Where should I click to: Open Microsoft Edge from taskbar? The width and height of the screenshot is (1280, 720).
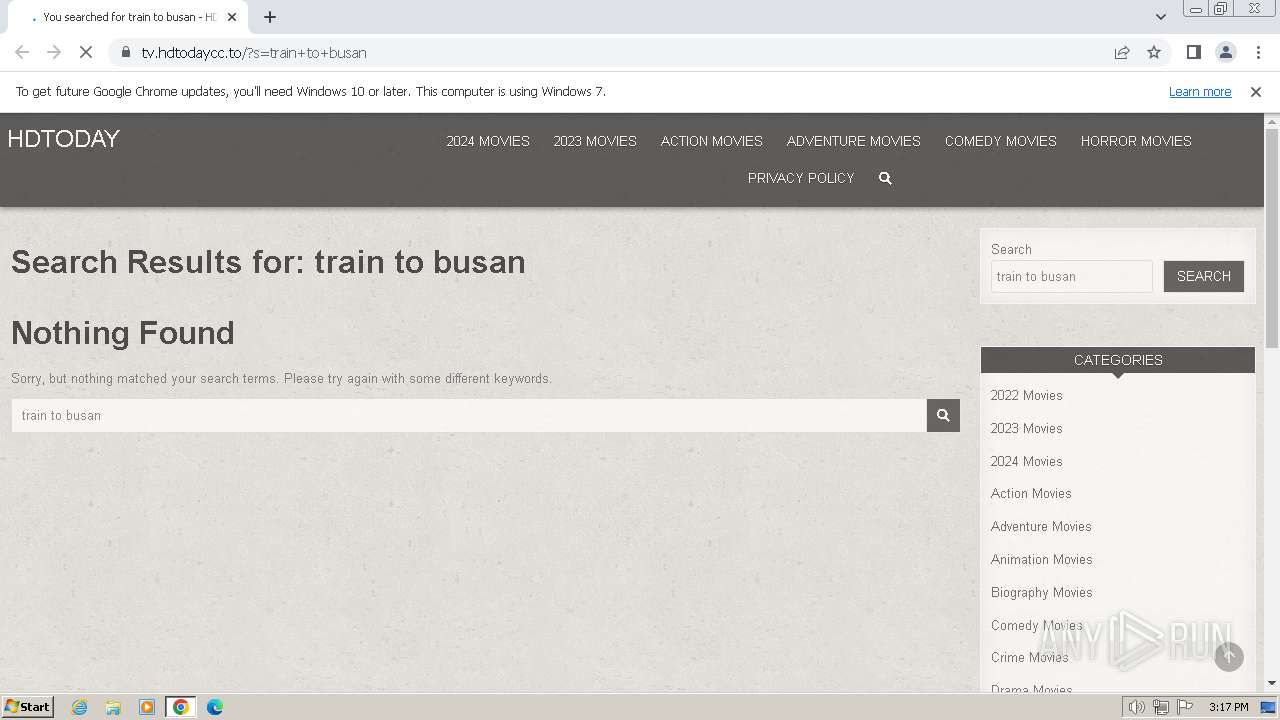tap(215, 707)
